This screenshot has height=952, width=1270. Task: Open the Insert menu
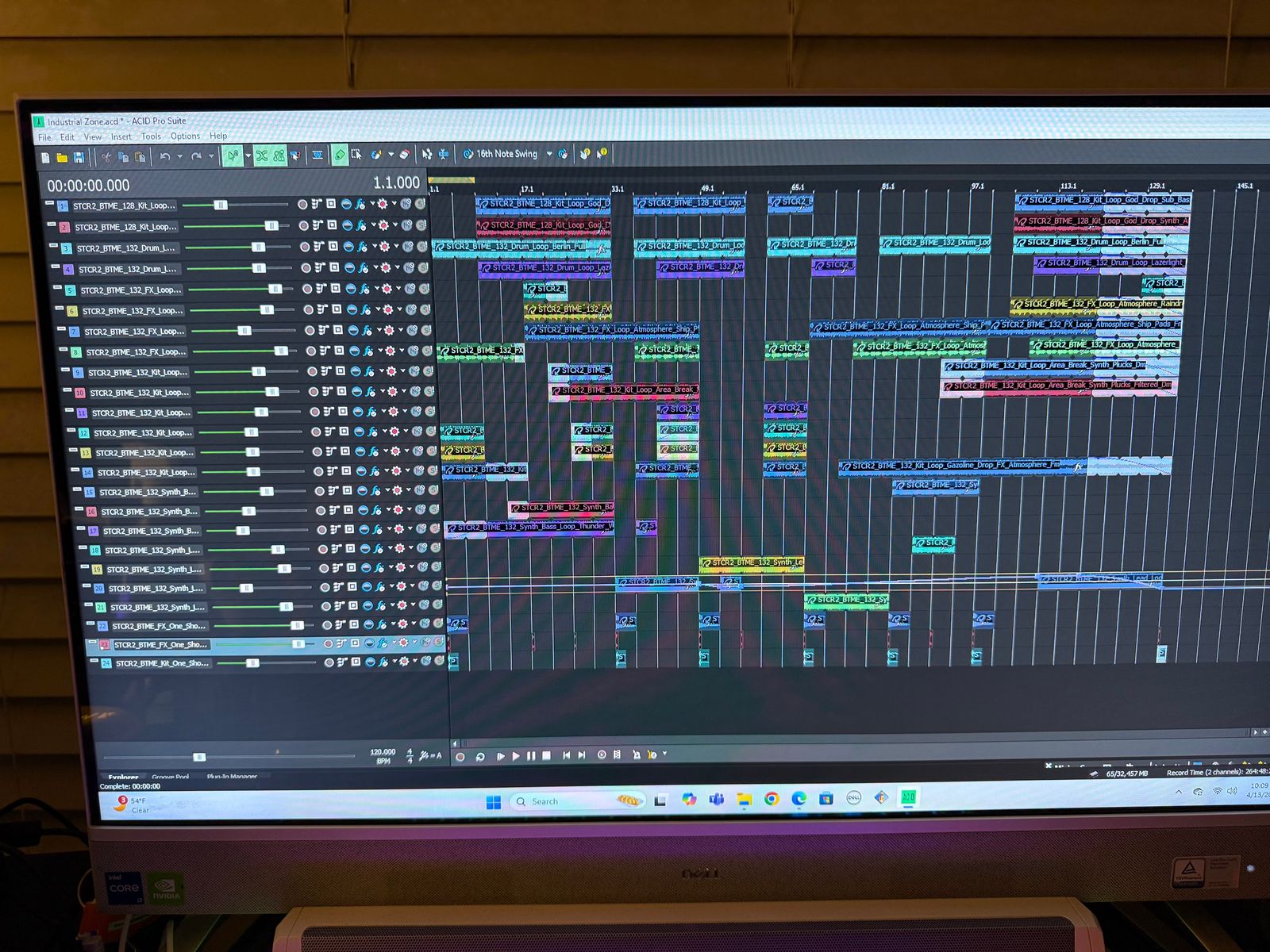[x=121, y=137]
